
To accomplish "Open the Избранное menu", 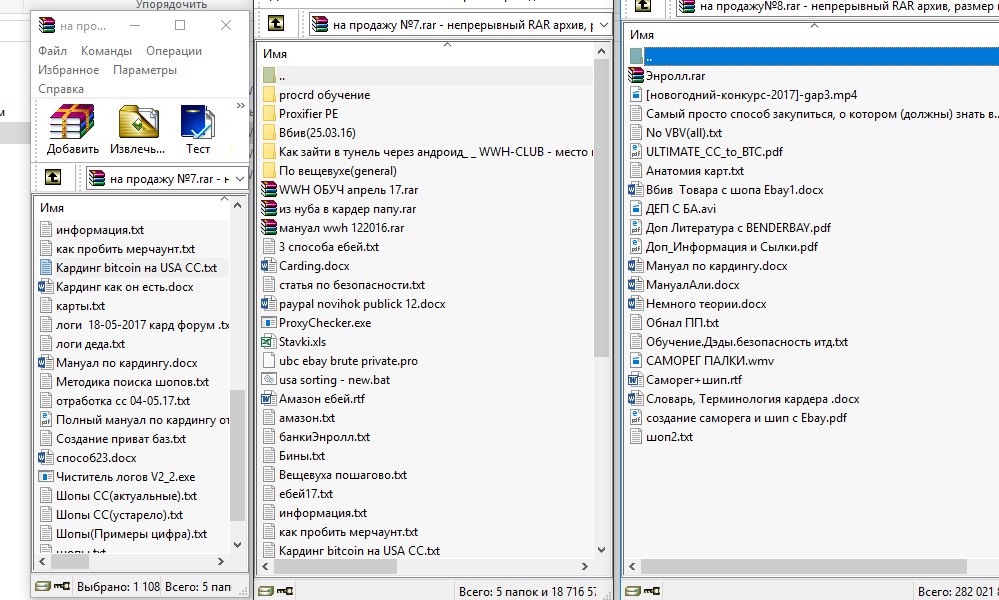I will pos(68,70).
